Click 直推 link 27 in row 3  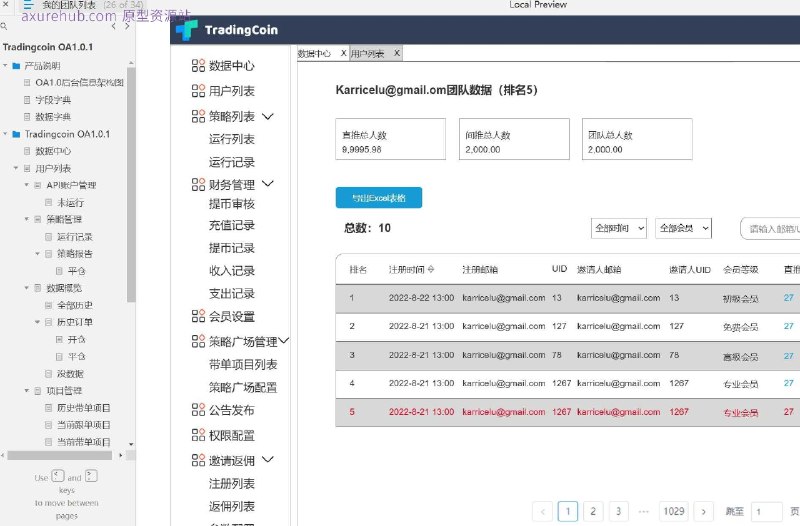(x=789, y=355)
